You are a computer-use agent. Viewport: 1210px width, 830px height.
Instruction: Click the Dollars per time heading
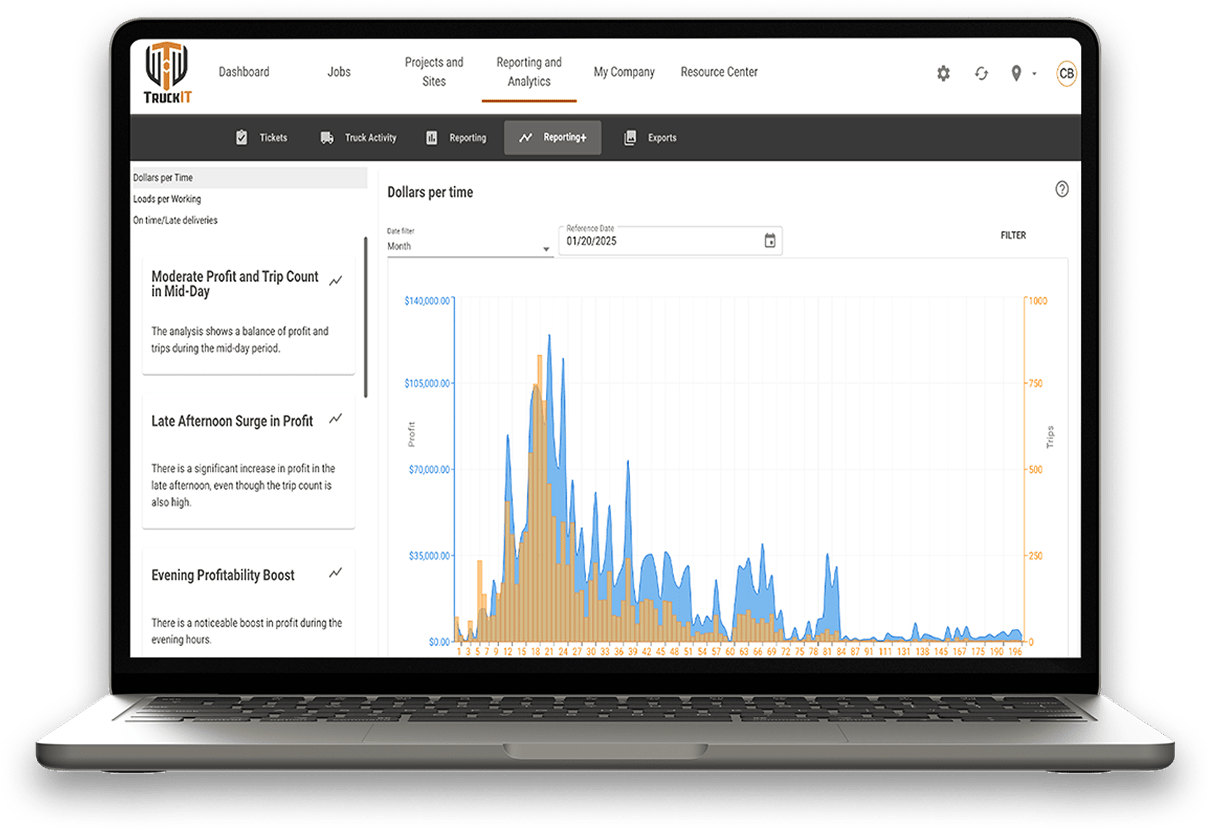click(x=430, y=192)
